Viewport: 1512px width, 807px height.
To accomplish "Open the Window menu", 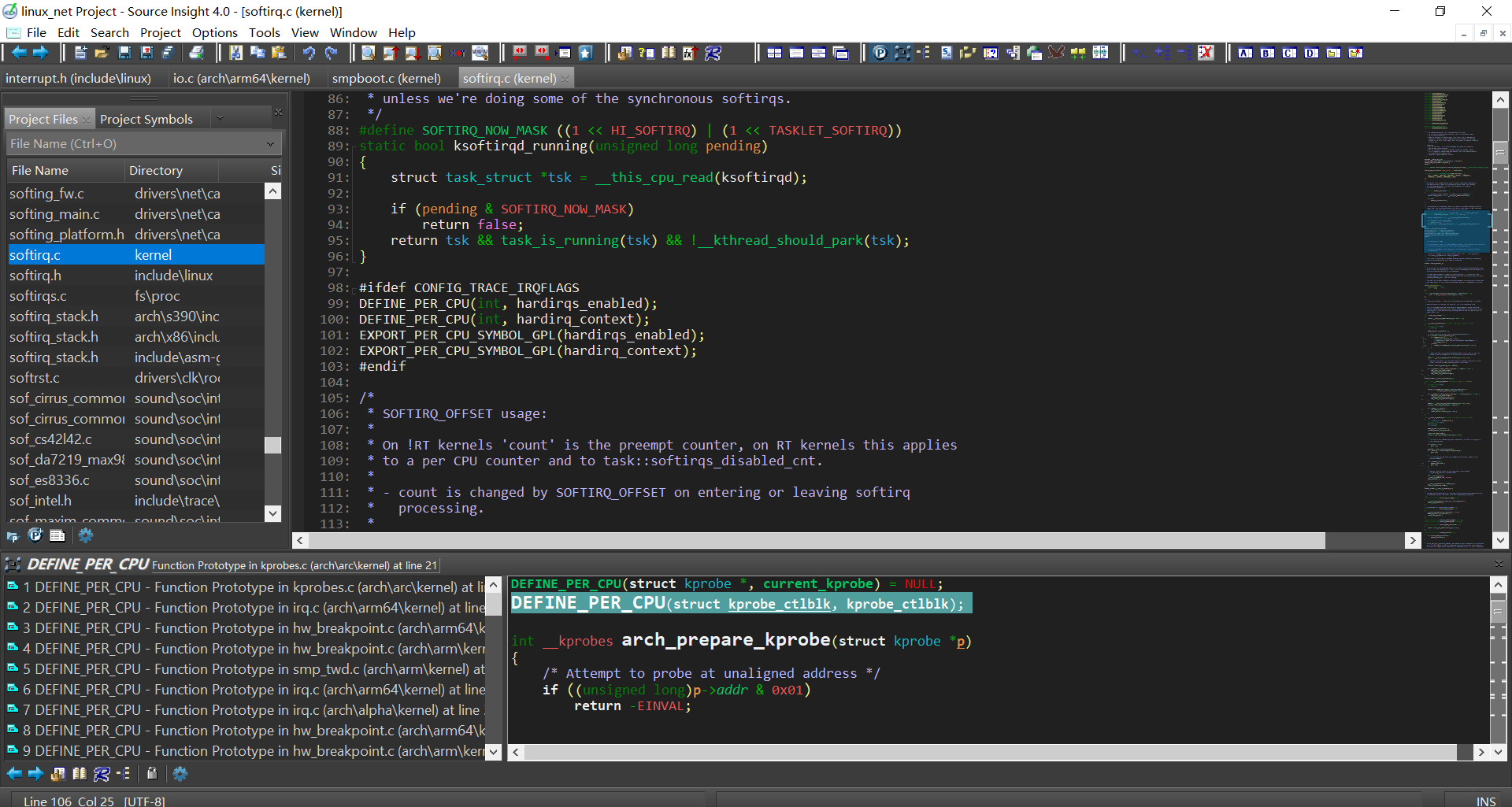I will click(x=353, y=32).
